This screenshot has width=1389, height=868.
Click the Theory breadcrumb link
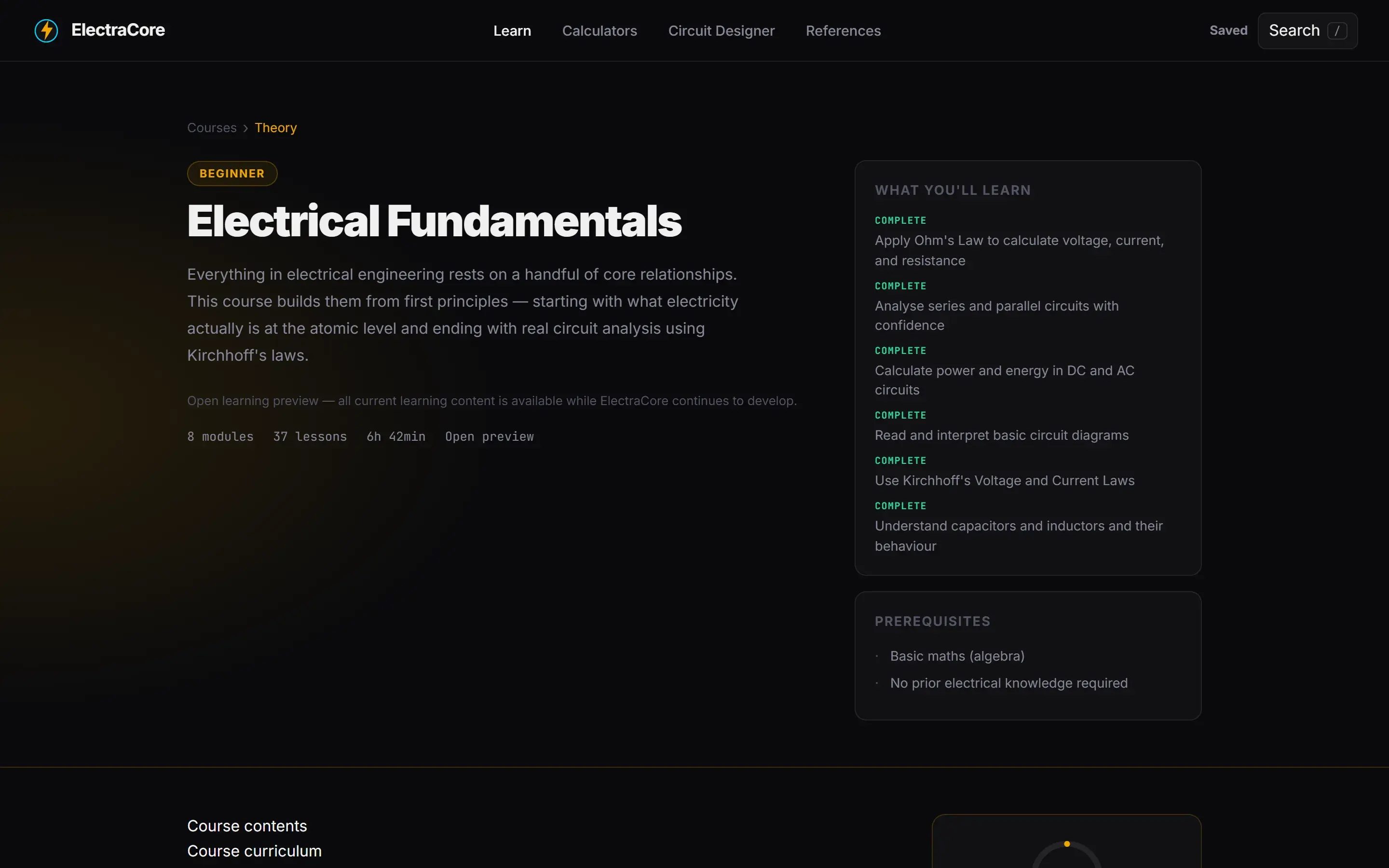click(275, 127)
